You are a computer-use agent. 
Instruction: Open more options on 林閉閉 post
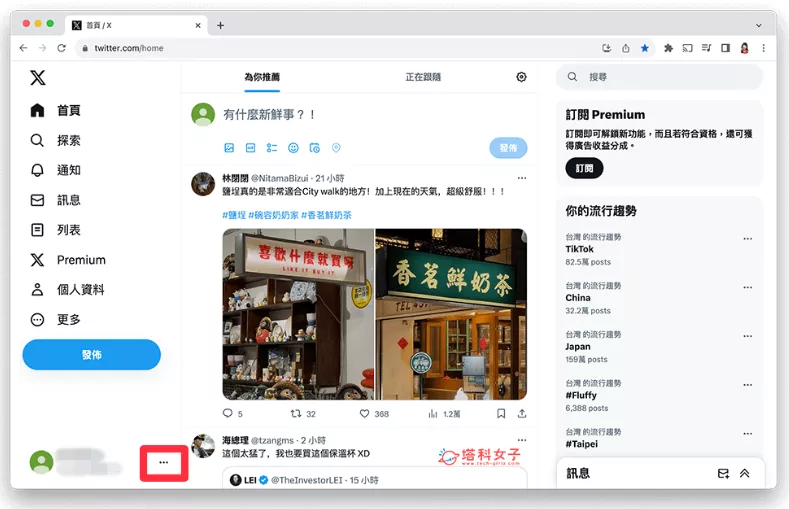coord(522,178)
